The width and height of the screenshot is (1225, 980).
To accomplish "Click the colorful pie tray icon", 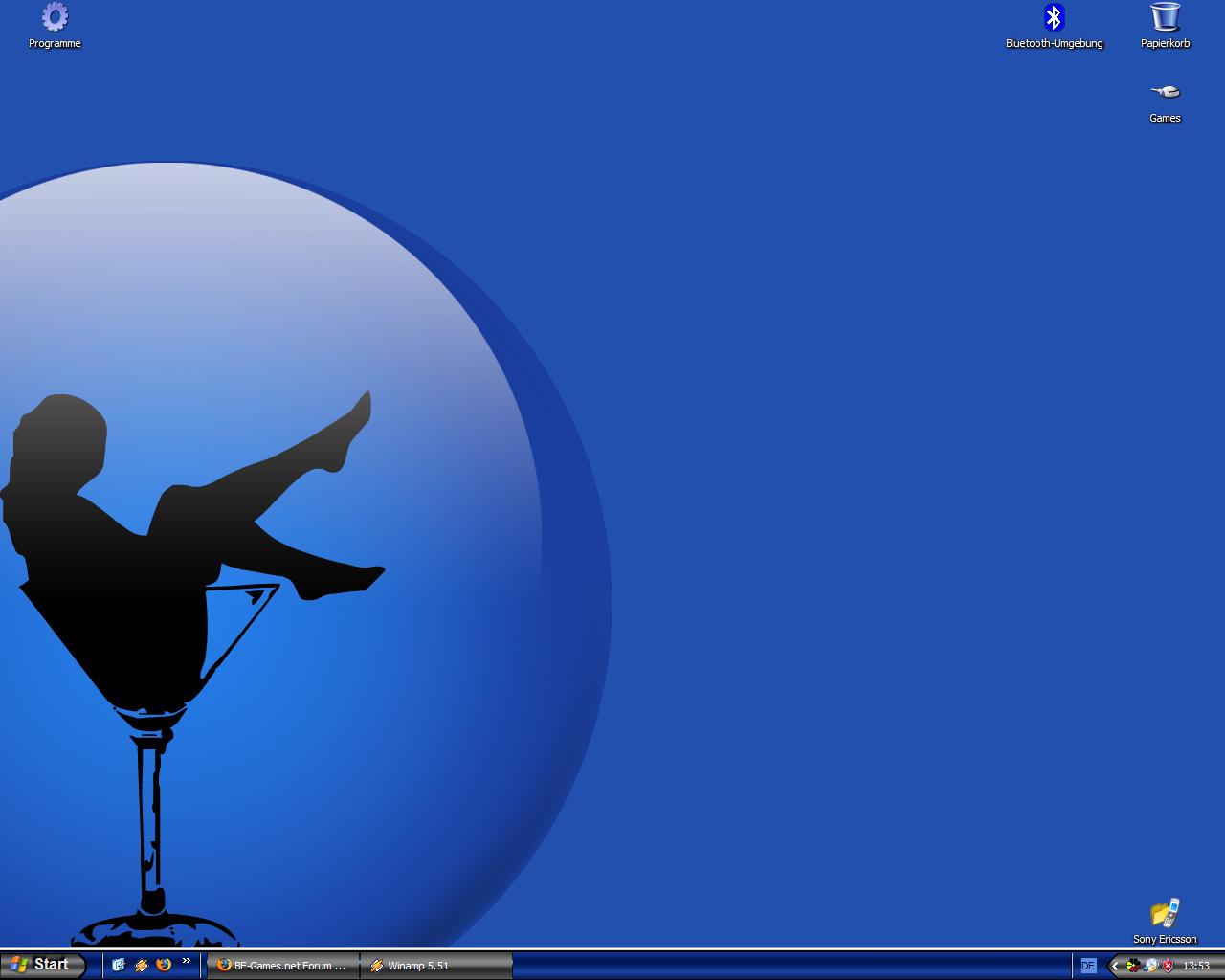I will tap(1133, 966).
